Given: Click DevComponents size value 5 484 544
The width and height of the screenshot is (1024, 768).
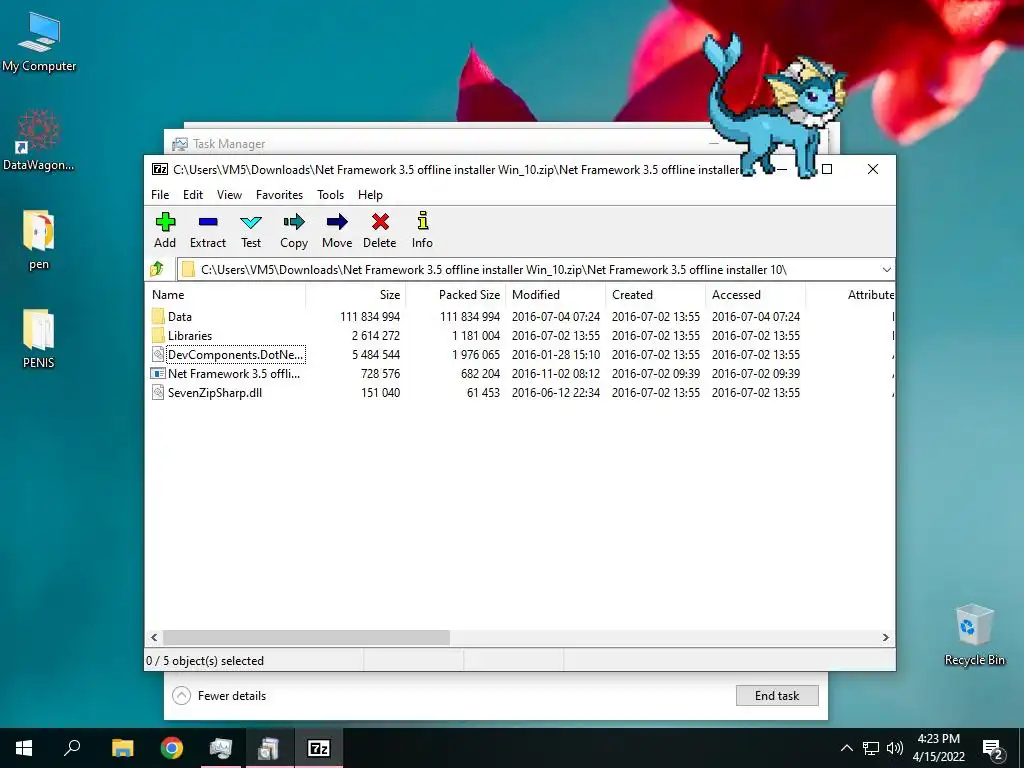Looking at the screenshot, I should point(376,355).
